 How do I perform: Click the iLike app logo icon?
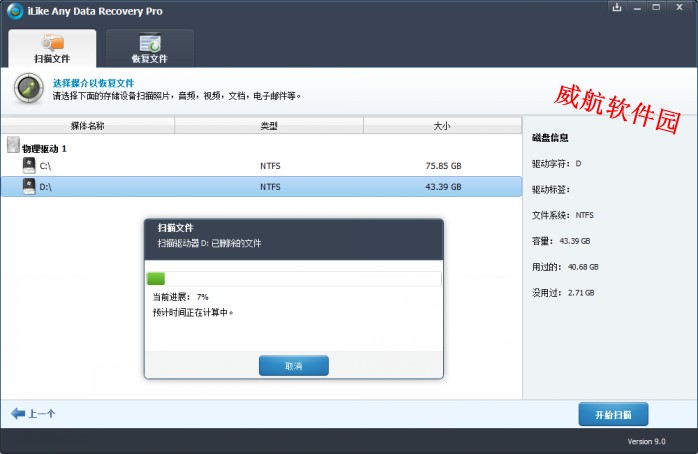tap(15, 11)
